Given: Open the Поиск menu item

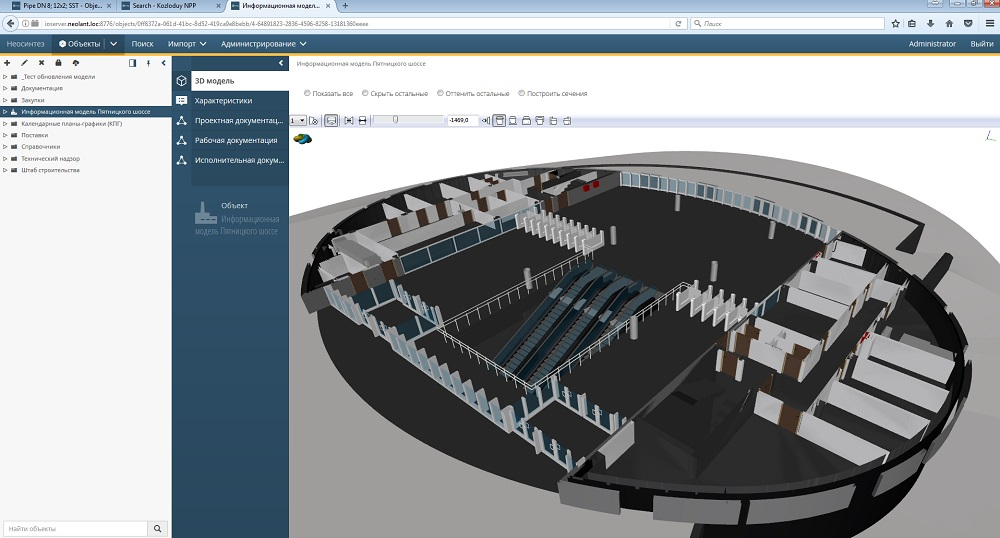Looking at the screenshot, I should click(x=142, y=44).
